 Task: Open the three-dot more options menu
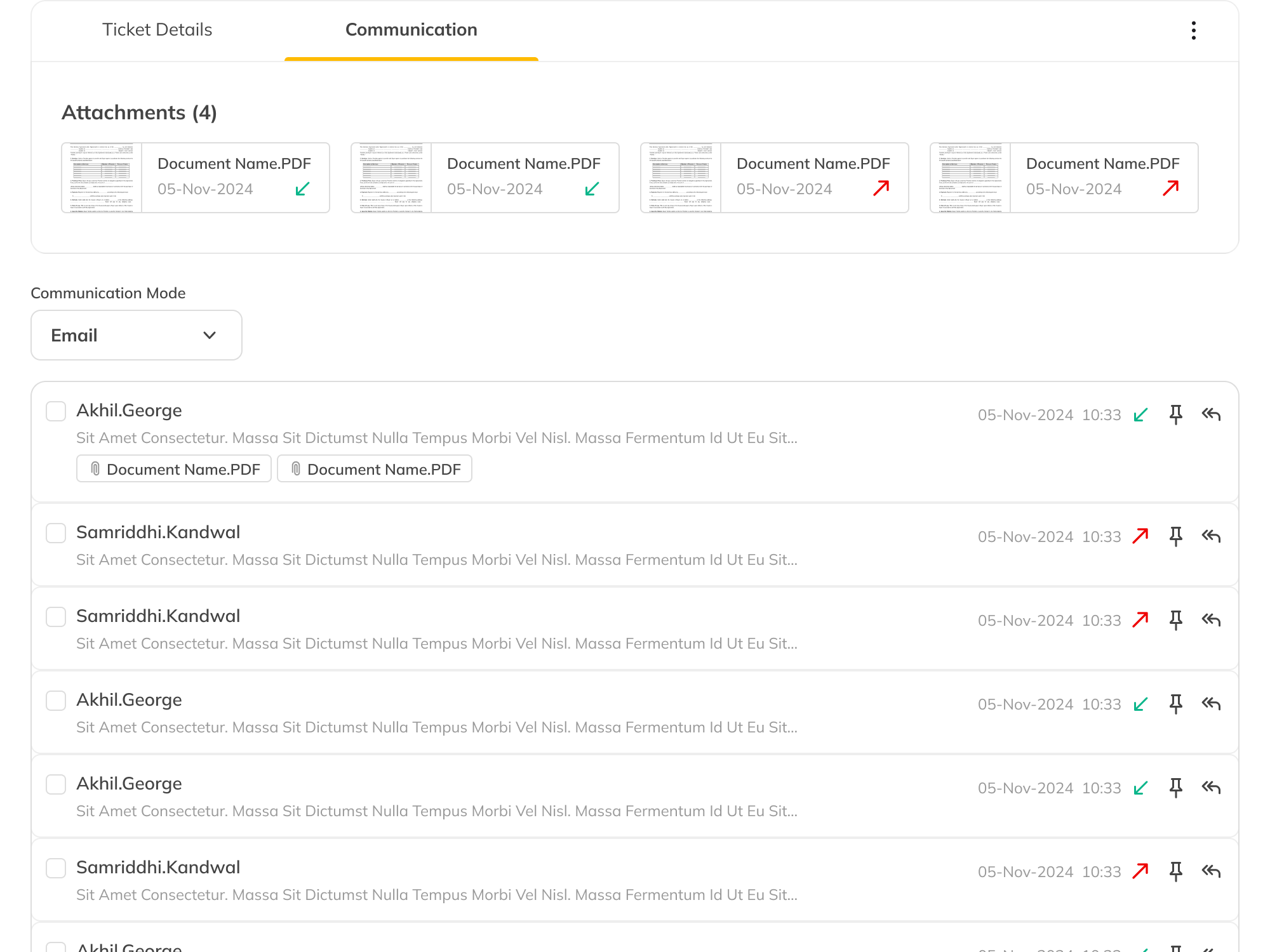tap(1194, 30)
